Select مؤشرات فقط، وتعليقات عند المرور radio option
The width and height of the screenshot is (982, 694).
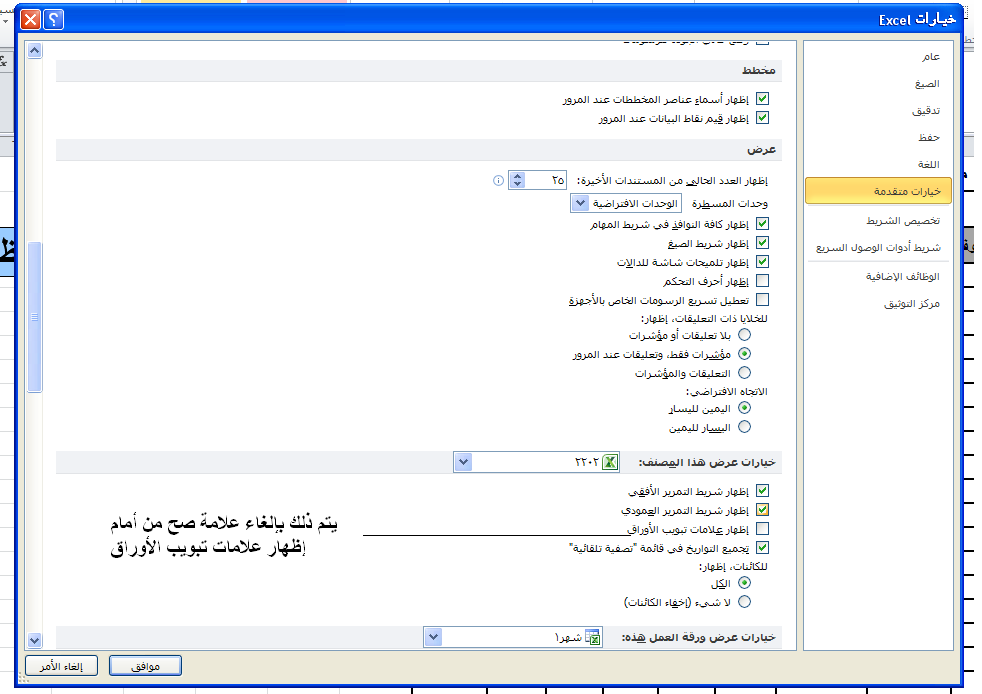click(x=744, y=354)
